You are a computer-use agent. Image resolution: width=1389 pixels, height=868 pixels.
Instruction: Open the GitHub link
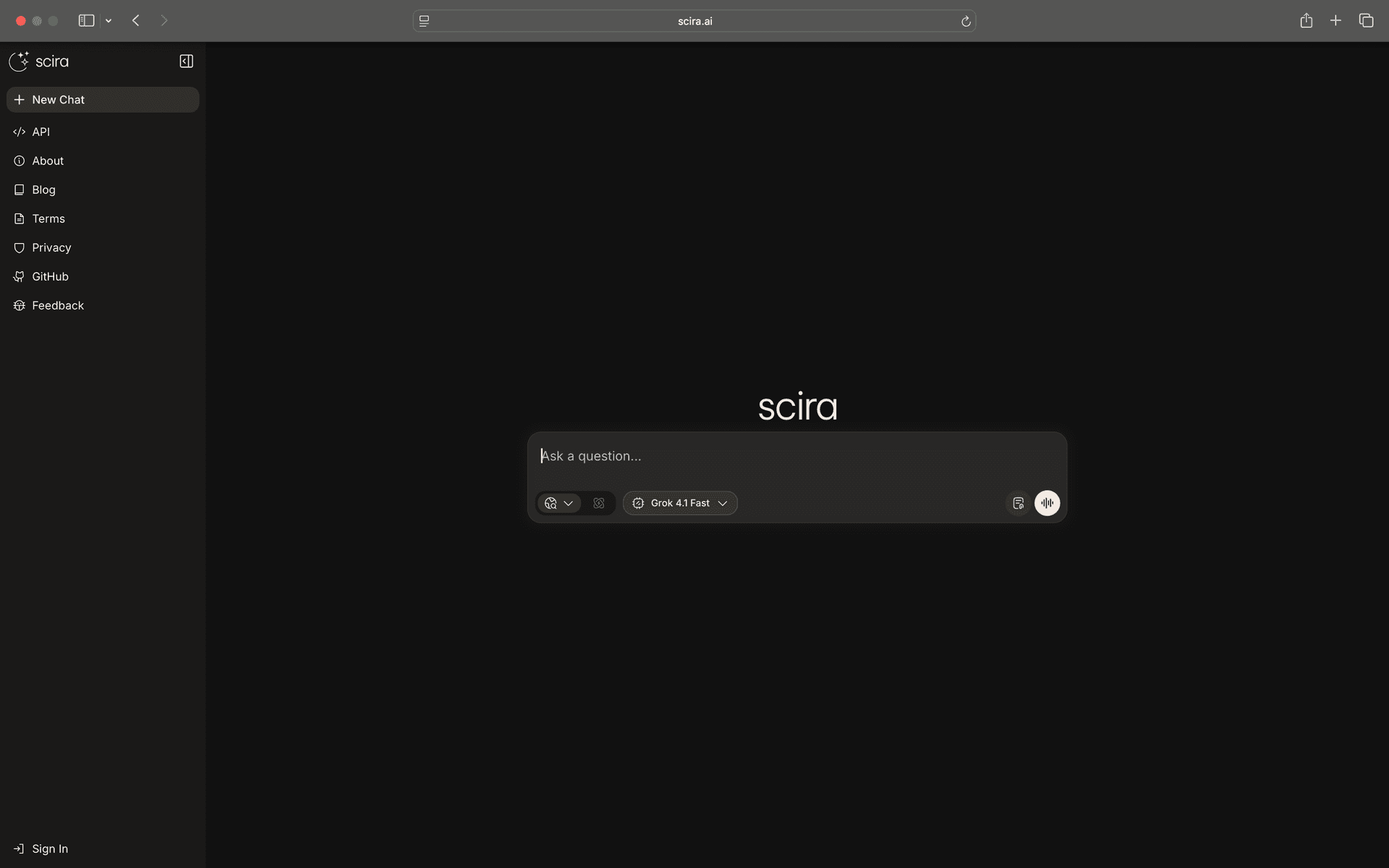50,276
